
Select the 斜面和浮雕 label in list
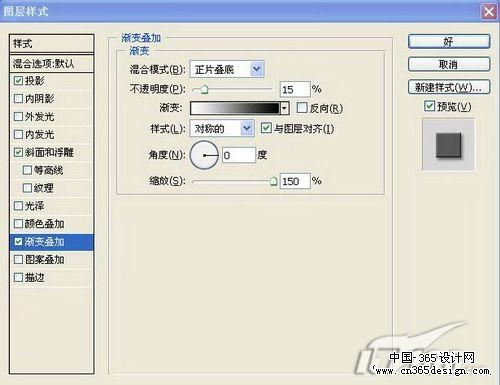49,152
